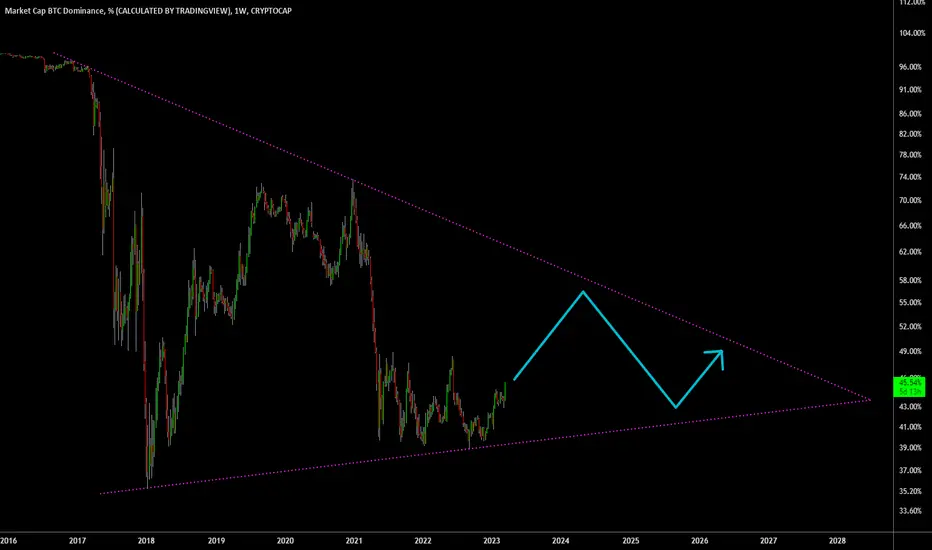Image resolution: width=932 pixels, height=550 pixels.
Task: Click the 49.00% price scale label
Action: [911, 352]
